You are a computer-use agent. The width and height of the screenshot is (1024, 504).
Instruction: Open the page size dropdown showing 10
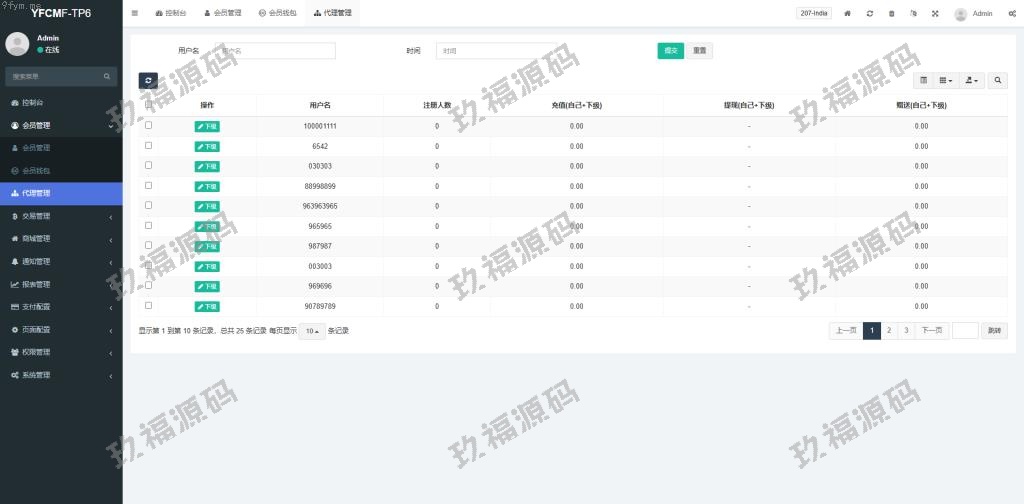[312, 331]
